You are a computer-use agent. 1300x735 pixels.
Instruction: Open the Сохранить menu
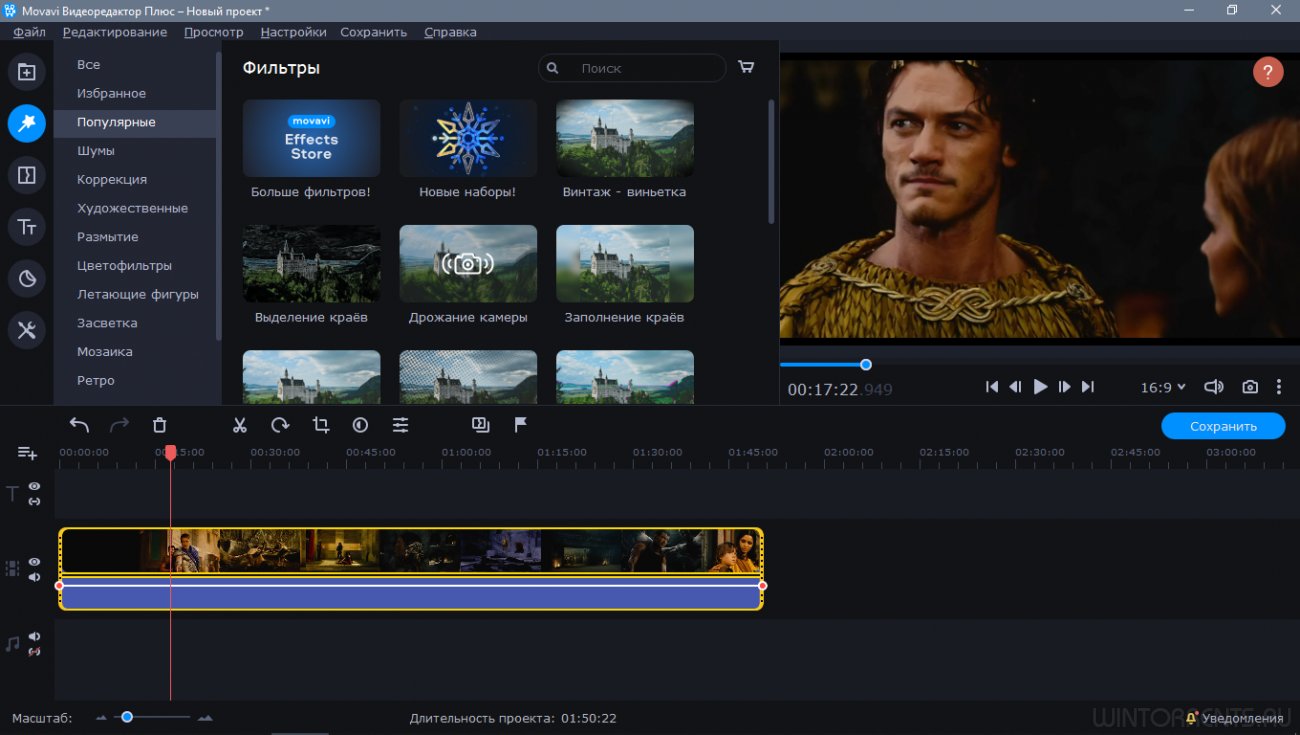(x=373, y=32)
